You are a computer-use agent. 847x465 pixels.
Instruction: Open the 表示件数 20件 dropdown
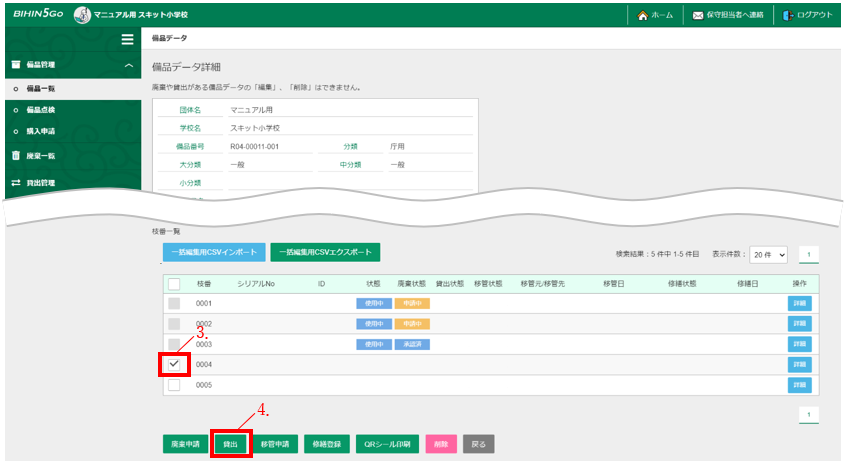(768, 255)
